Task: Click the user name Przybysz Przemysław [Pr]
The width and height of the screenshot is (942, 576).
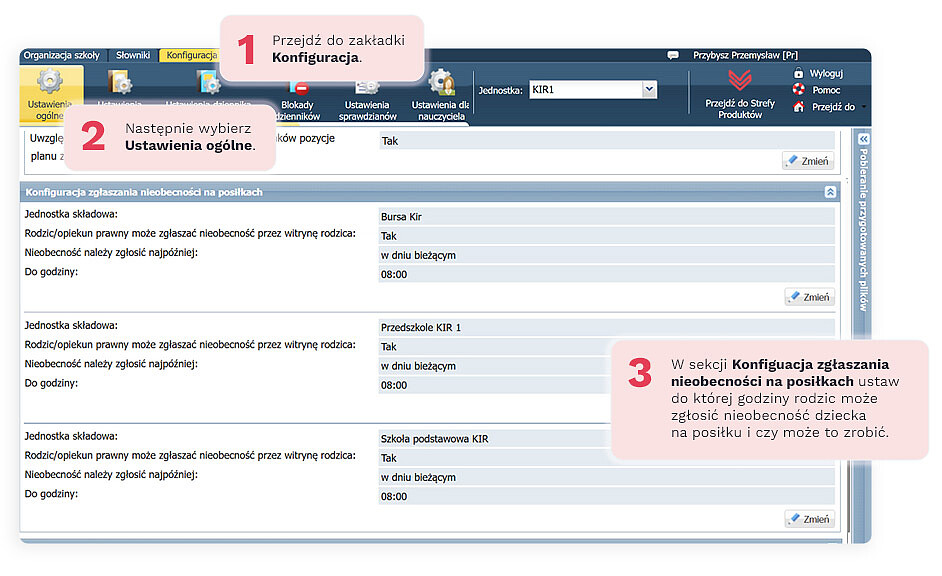Action: tap(745, 55)
